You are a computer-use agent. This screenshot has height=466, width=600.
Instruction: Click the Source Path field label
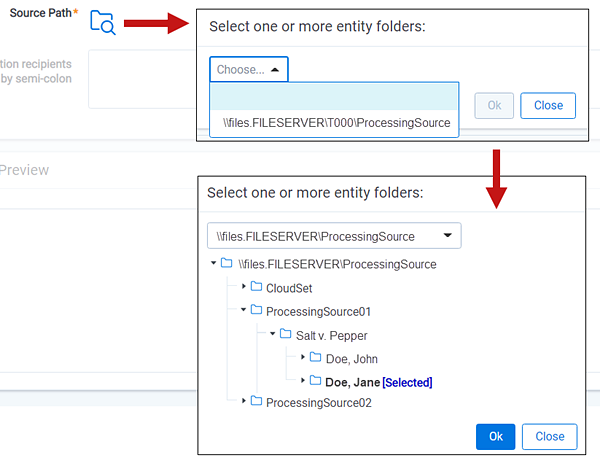43,13
